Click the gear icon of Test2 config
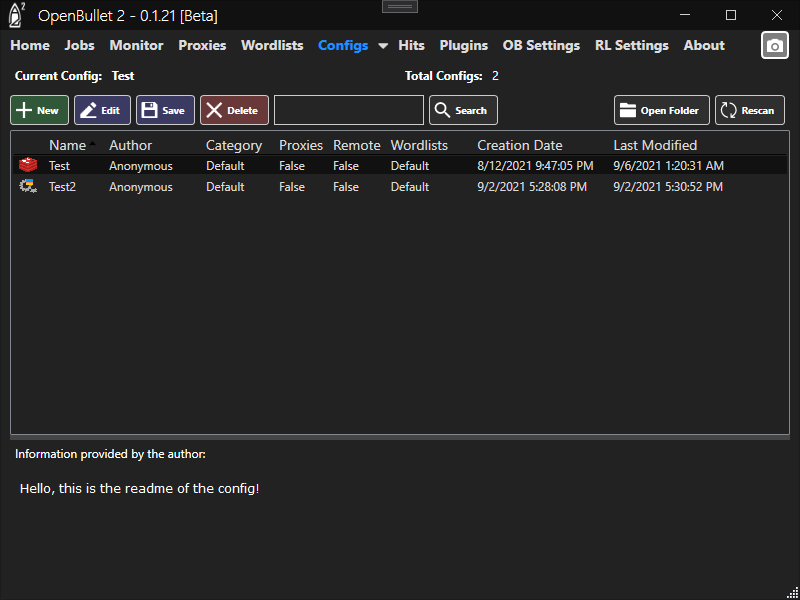The width and height of the screenshot is (800, 600). click(28, 187)
